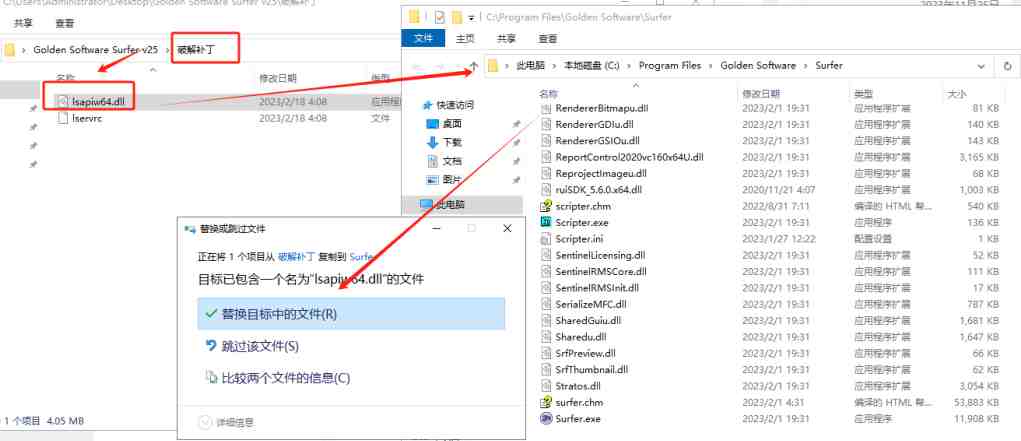Sort by 修改日期 column in Surfer window

761,94
